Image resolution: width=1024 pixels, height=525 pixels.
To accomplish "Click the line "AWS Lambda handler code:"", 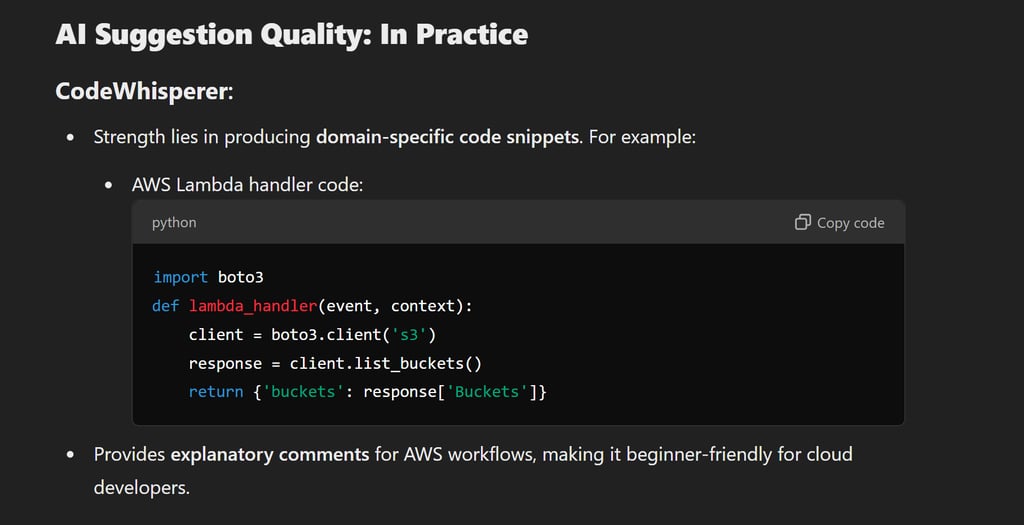I will point(248,185).
